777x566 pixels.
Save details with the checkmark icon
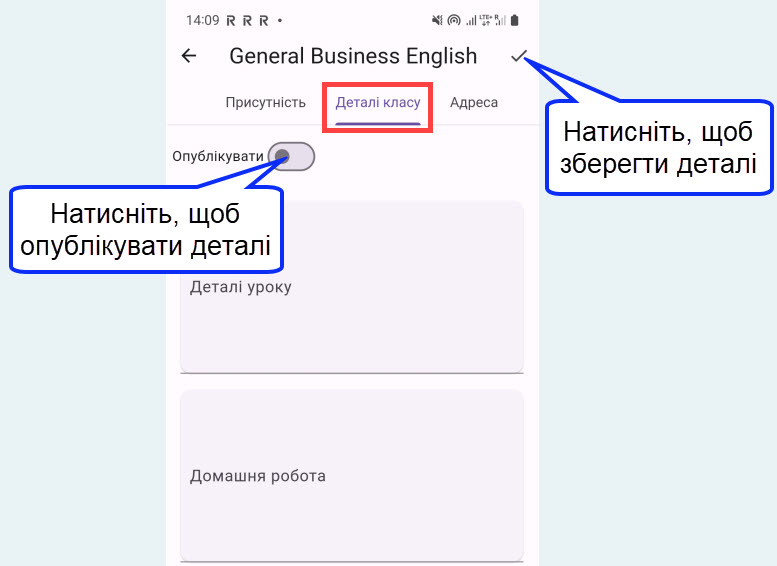[519, 56]
